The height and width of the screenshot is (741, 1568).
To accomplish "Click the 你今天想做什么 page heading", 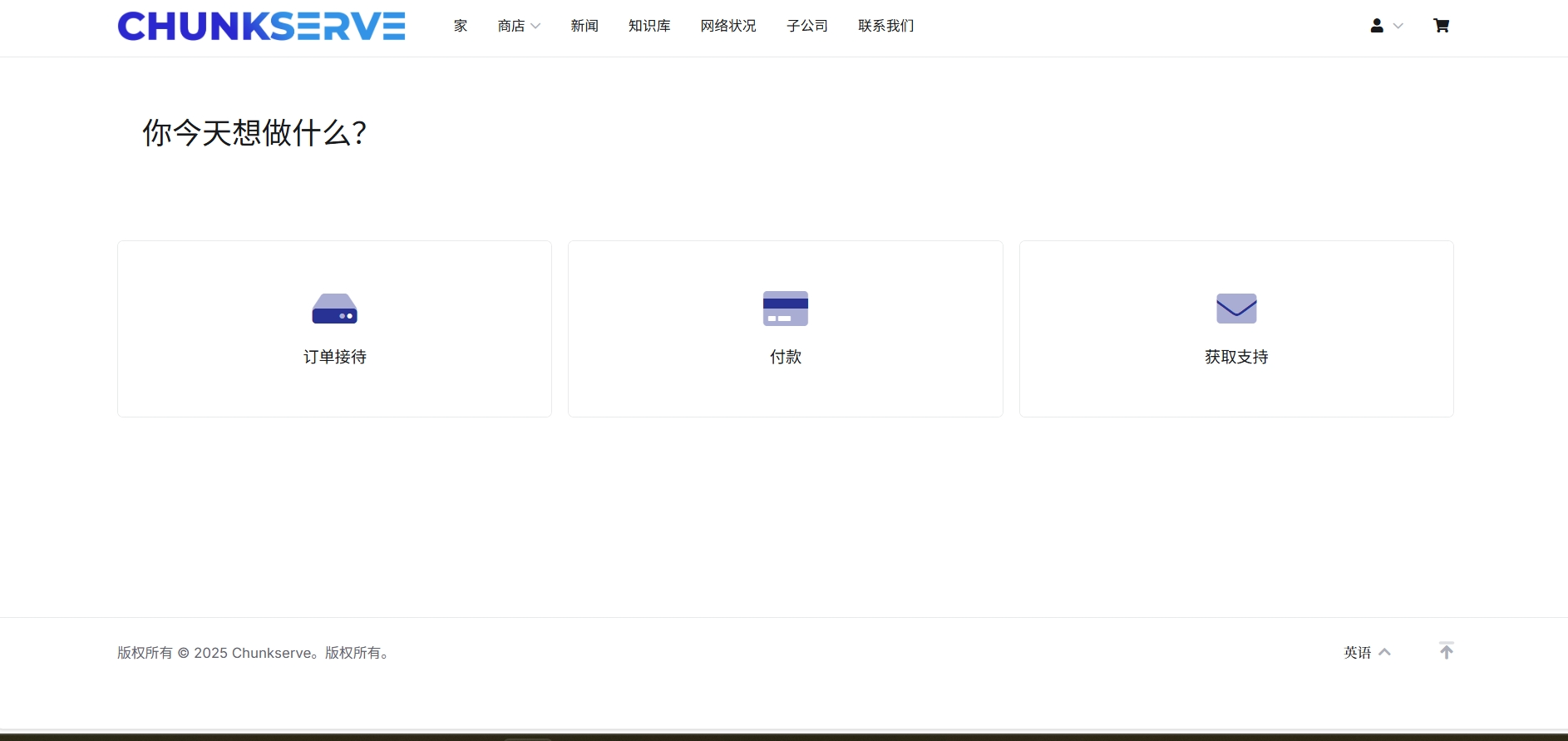I will click(254, 133).
